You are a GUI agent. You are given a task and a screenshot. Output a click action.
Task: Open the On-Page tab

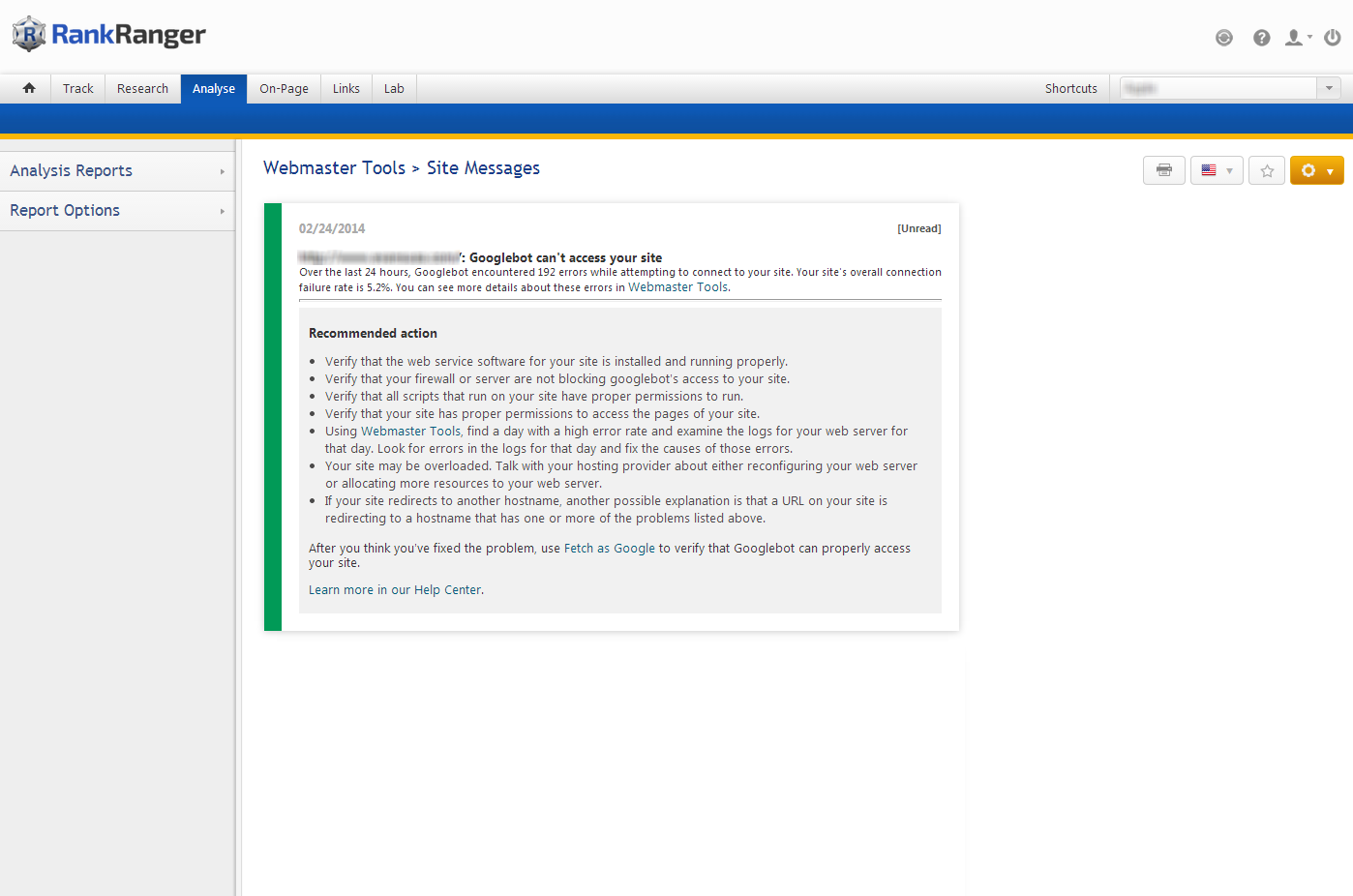pos(284,88)
